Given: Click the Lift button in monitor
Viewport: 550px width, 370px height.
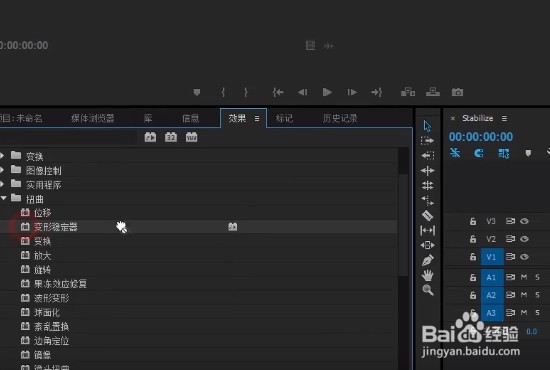Looking at the screenshot, I should tap(408, 92).
